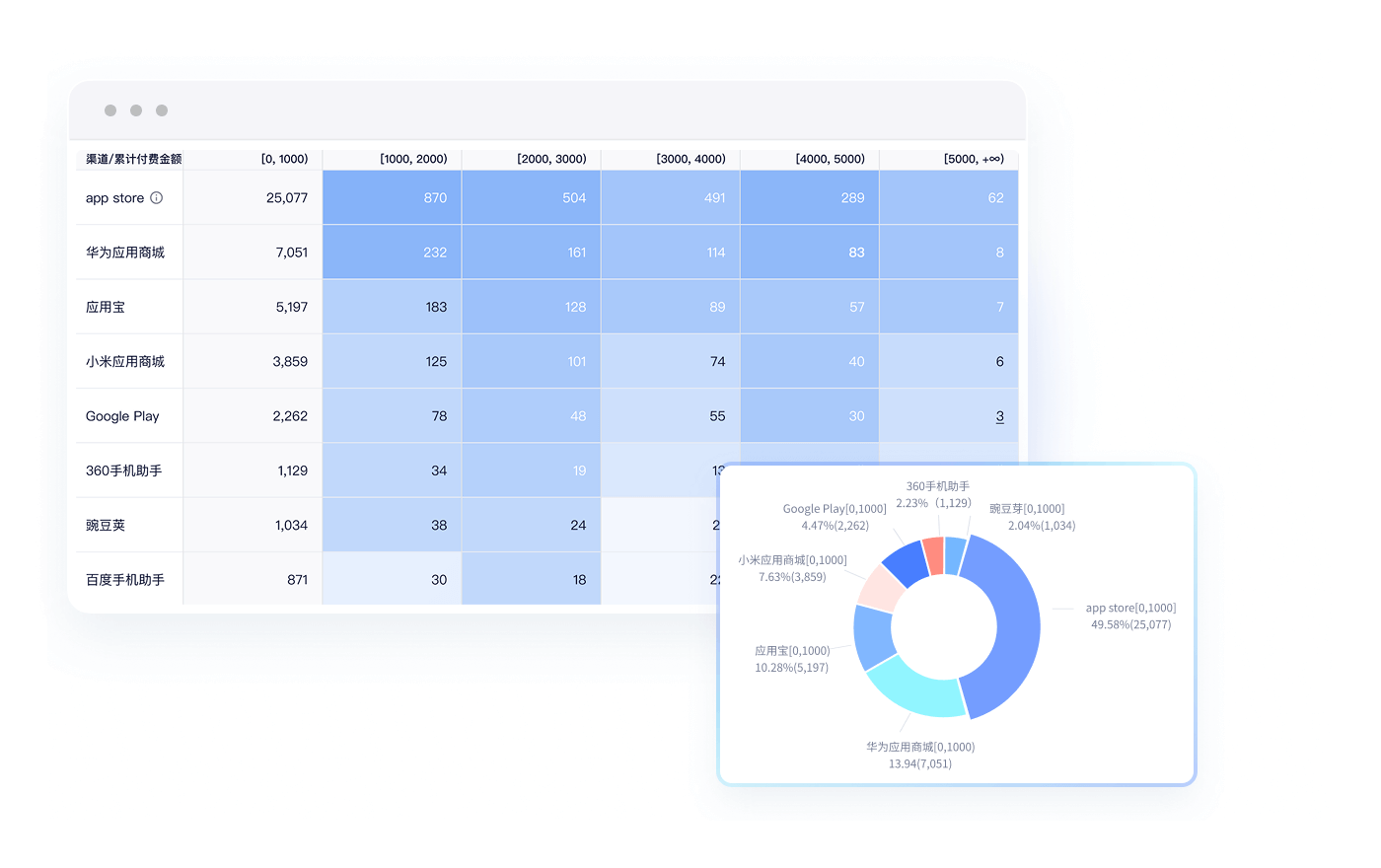
Task: Open the underlined value 3 for Google Play
Action: tap(999, 416)
